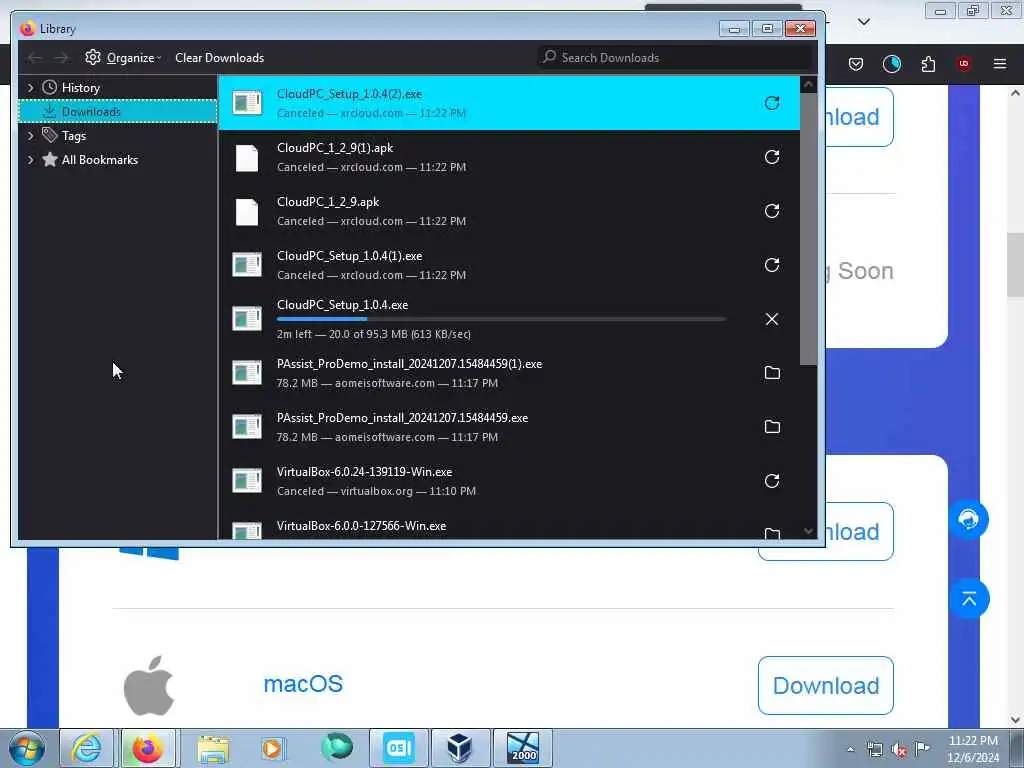Click the macOS Download button
The height and width of the screenshot is (768, 1024).
pos(825,686)
